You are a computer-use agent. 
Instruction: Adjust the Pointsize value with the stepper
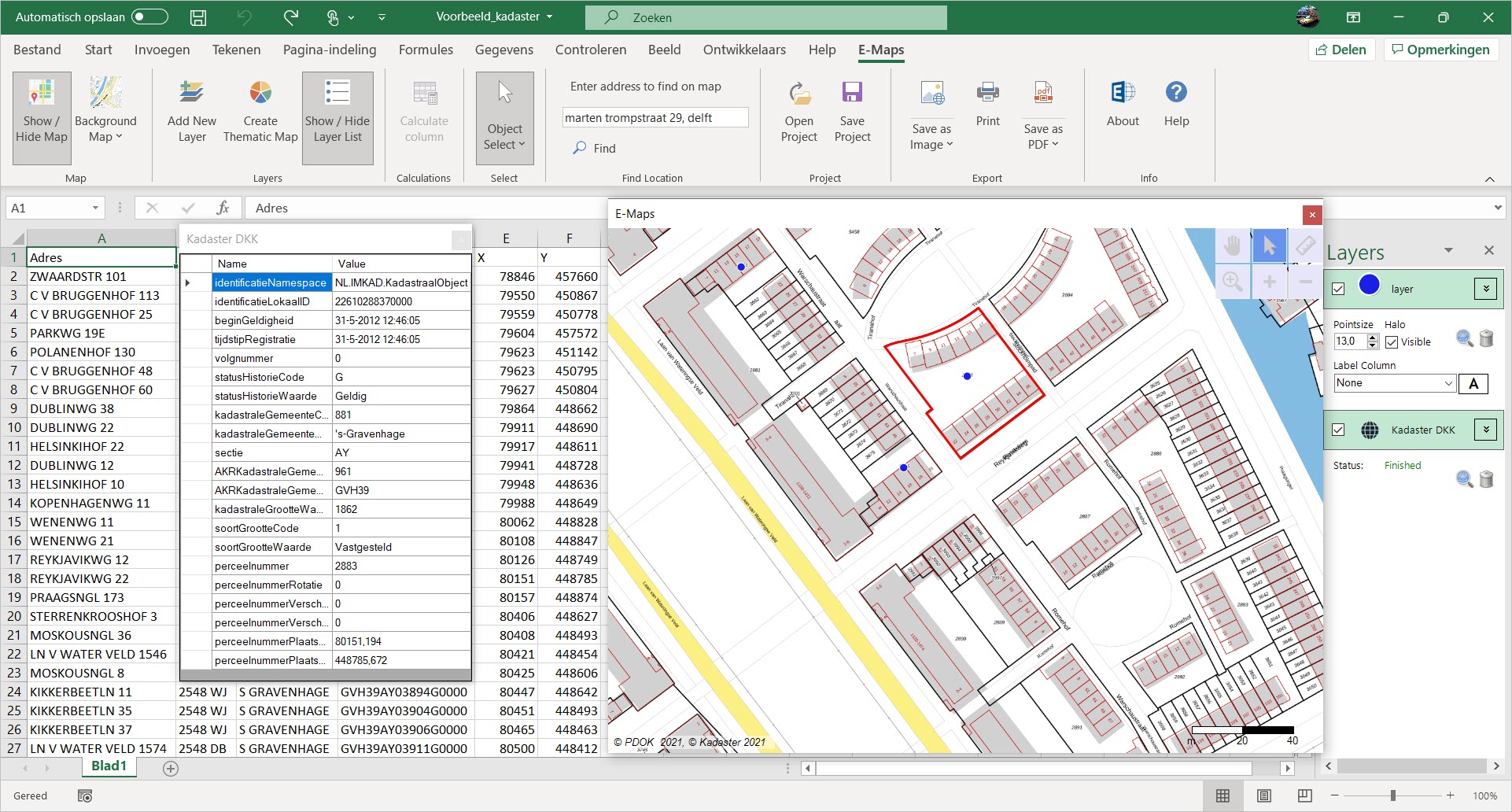coord(1372,341)
